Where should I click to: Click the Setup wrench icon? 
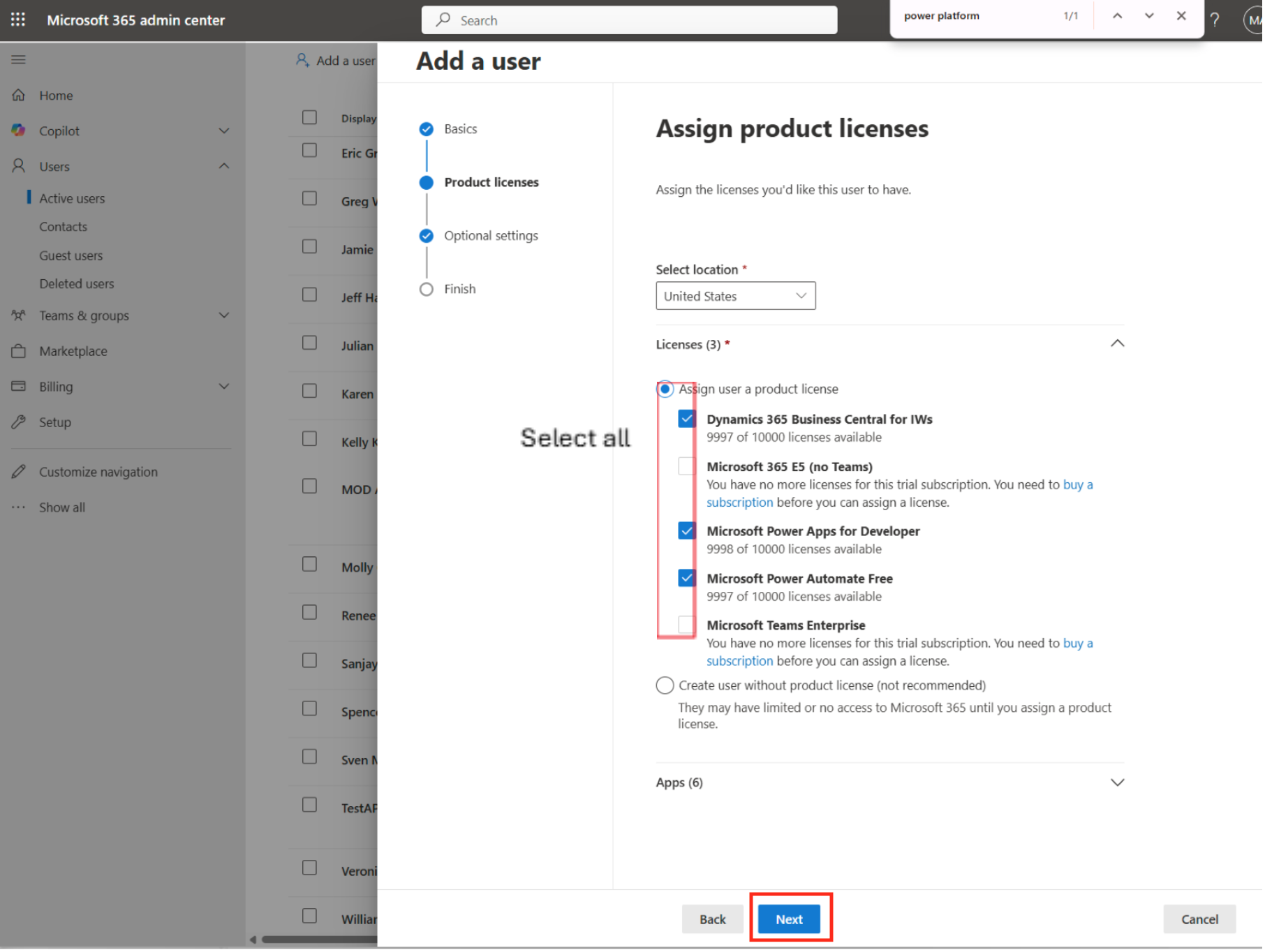(x=19, y=423)
